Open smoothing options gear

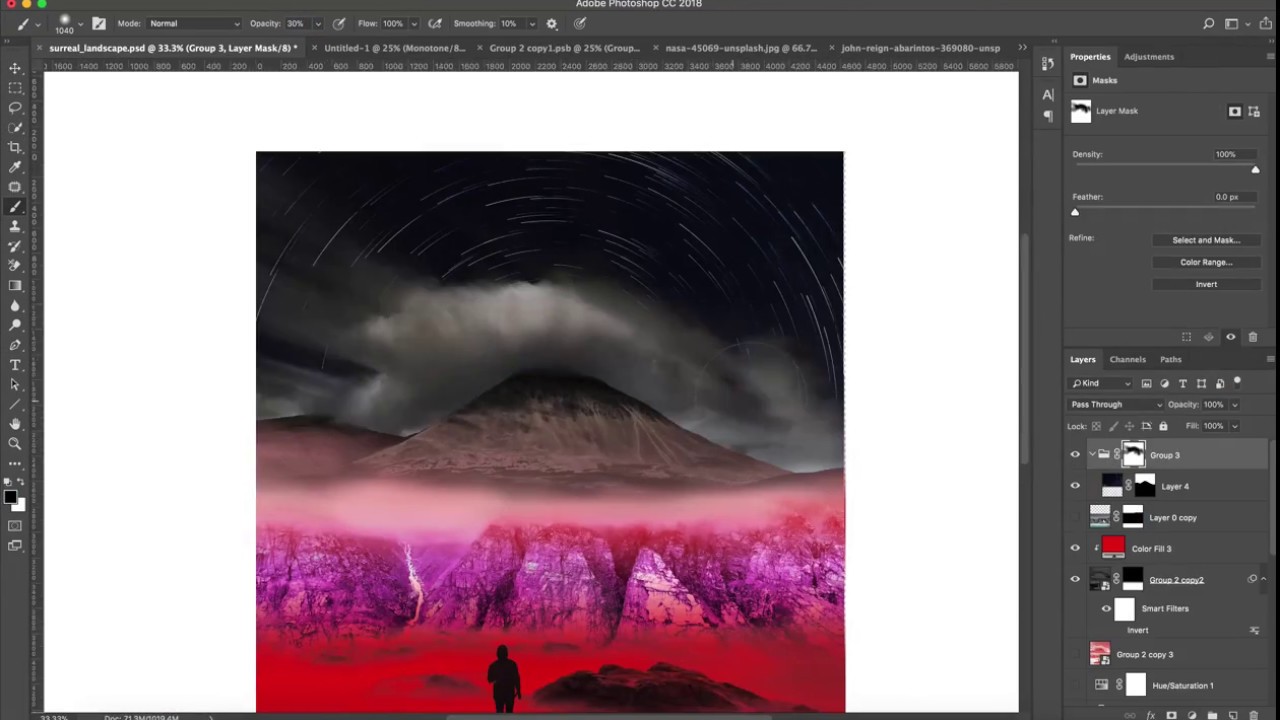point(551,23)
